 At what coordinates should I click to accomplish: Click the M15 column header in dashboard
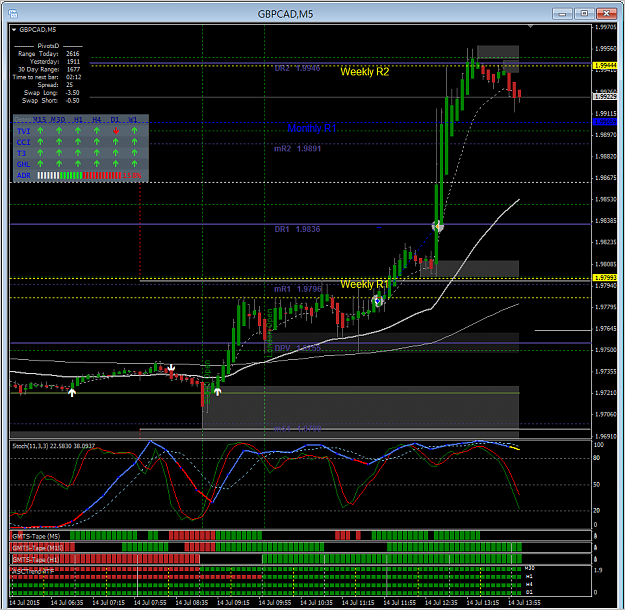point(40,120)
